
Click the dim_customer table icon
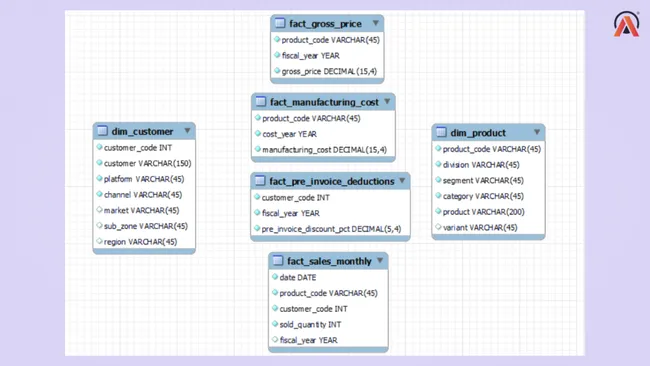(102, 131)
